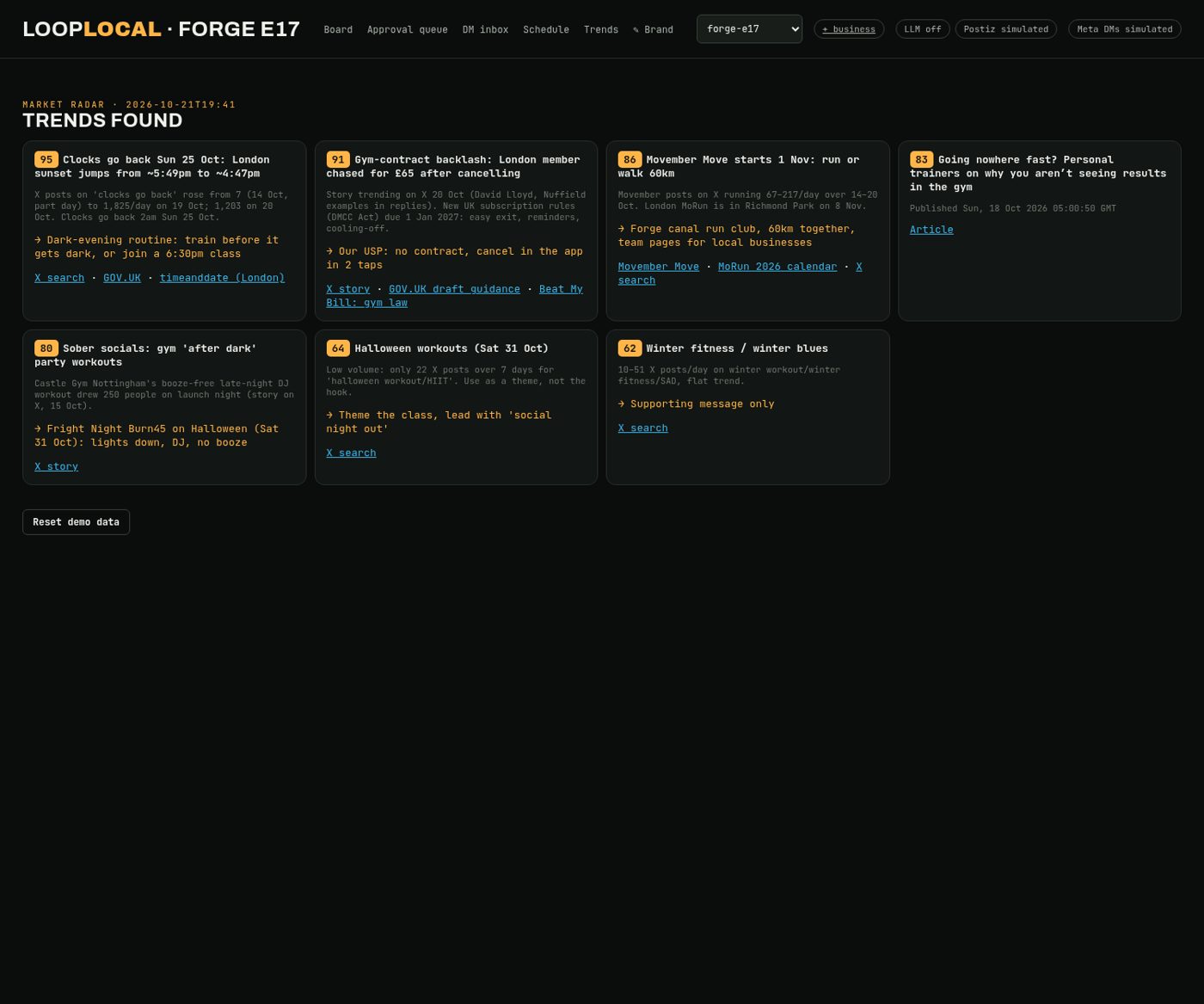Click 'Published Sun, 18 Oct 2026' text
Screen dimensions: 1204x1004
coord(1013,208)
